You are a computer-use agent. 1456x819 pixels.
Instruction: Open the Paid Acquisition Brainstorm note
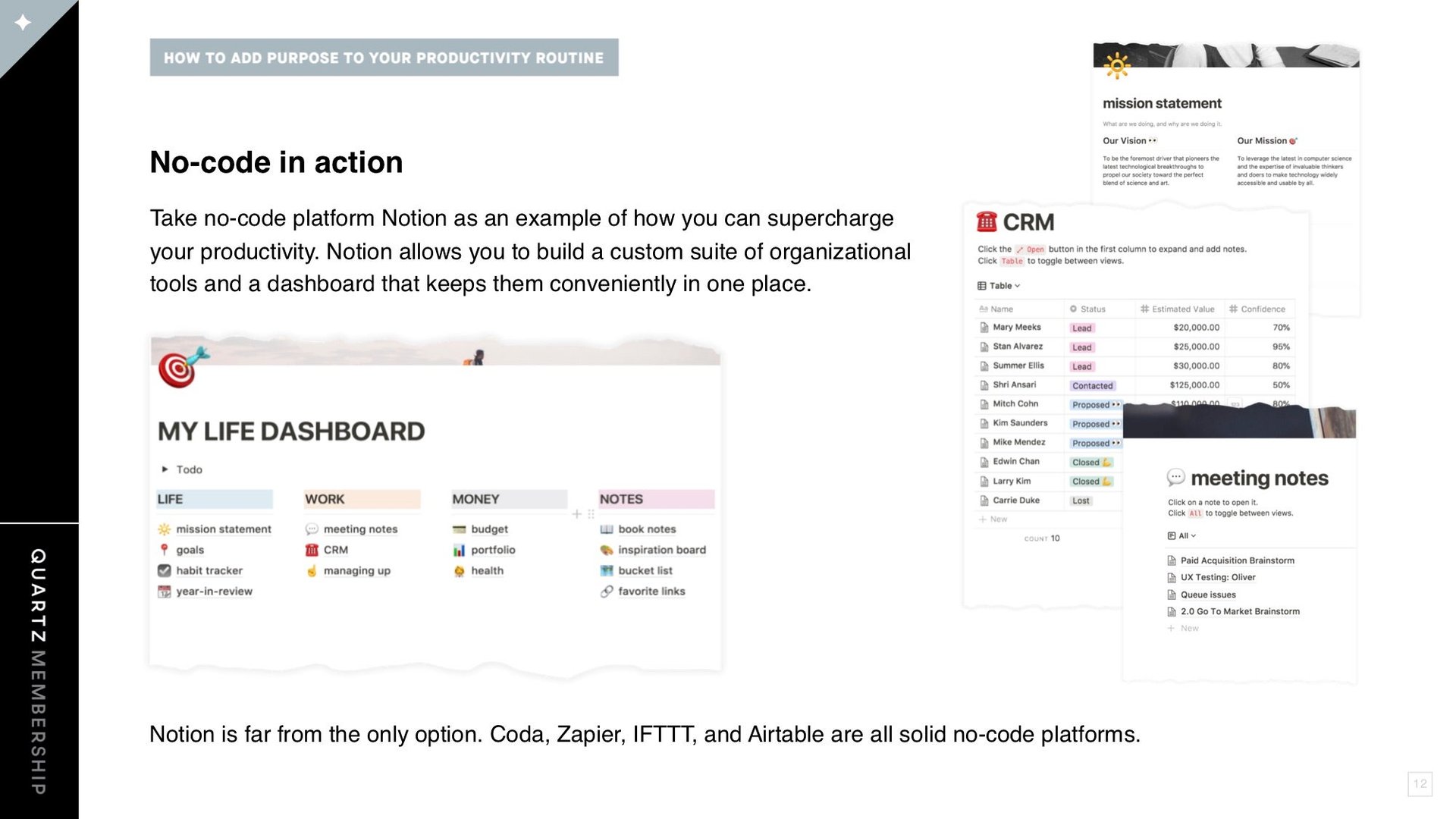[x=1237, y=560]
